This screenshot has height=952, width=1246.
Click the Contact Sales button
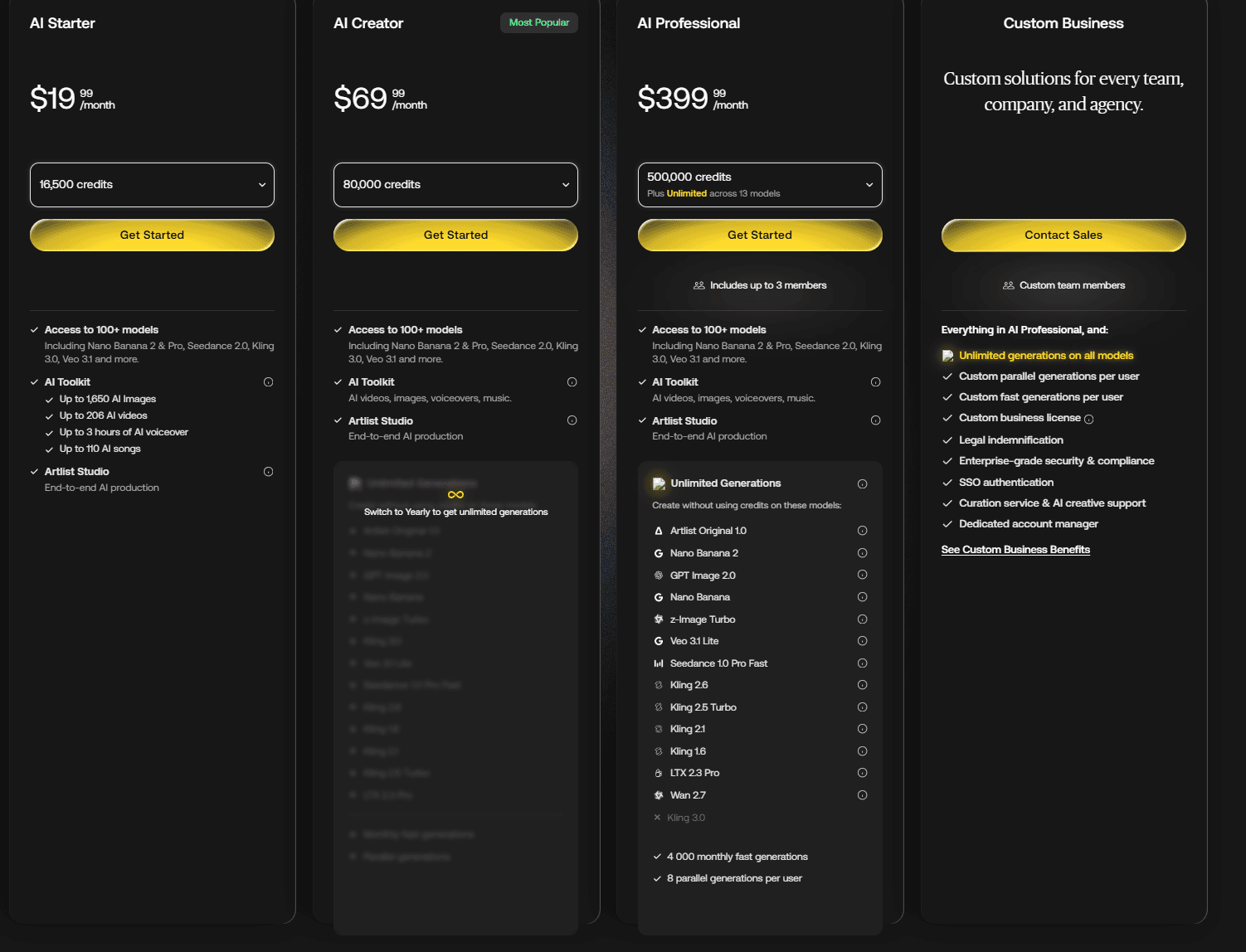tap(1063, 235)
